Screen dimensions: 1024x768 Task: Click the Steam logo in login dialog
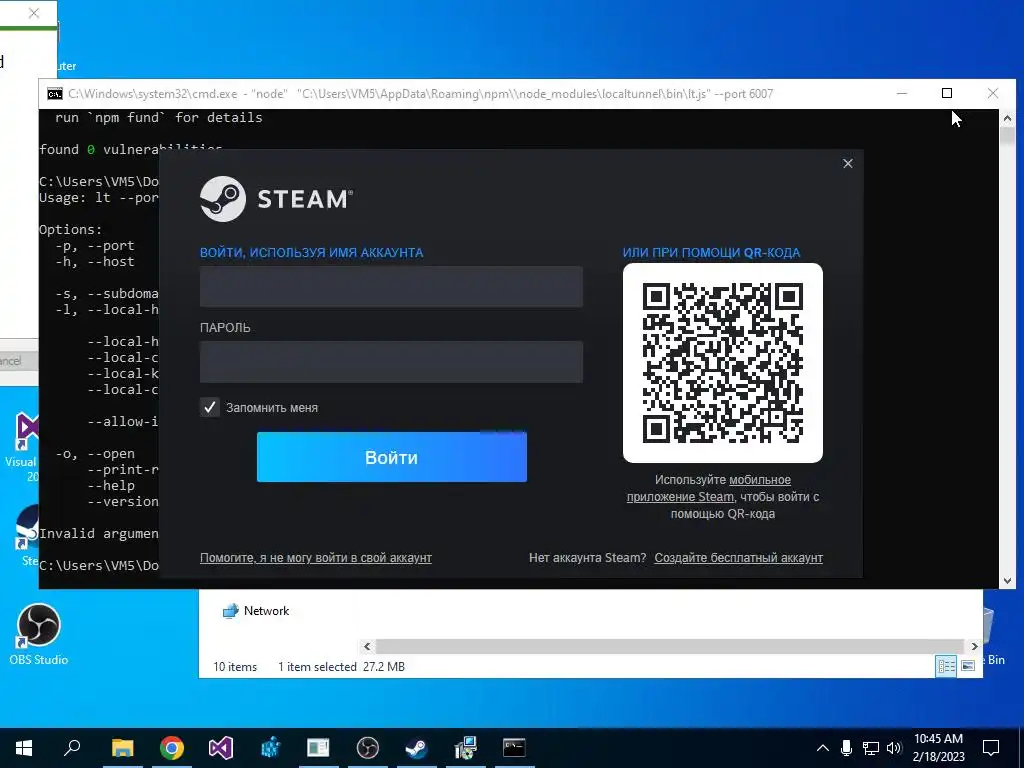pyautogui.click(x=277, y=199)
